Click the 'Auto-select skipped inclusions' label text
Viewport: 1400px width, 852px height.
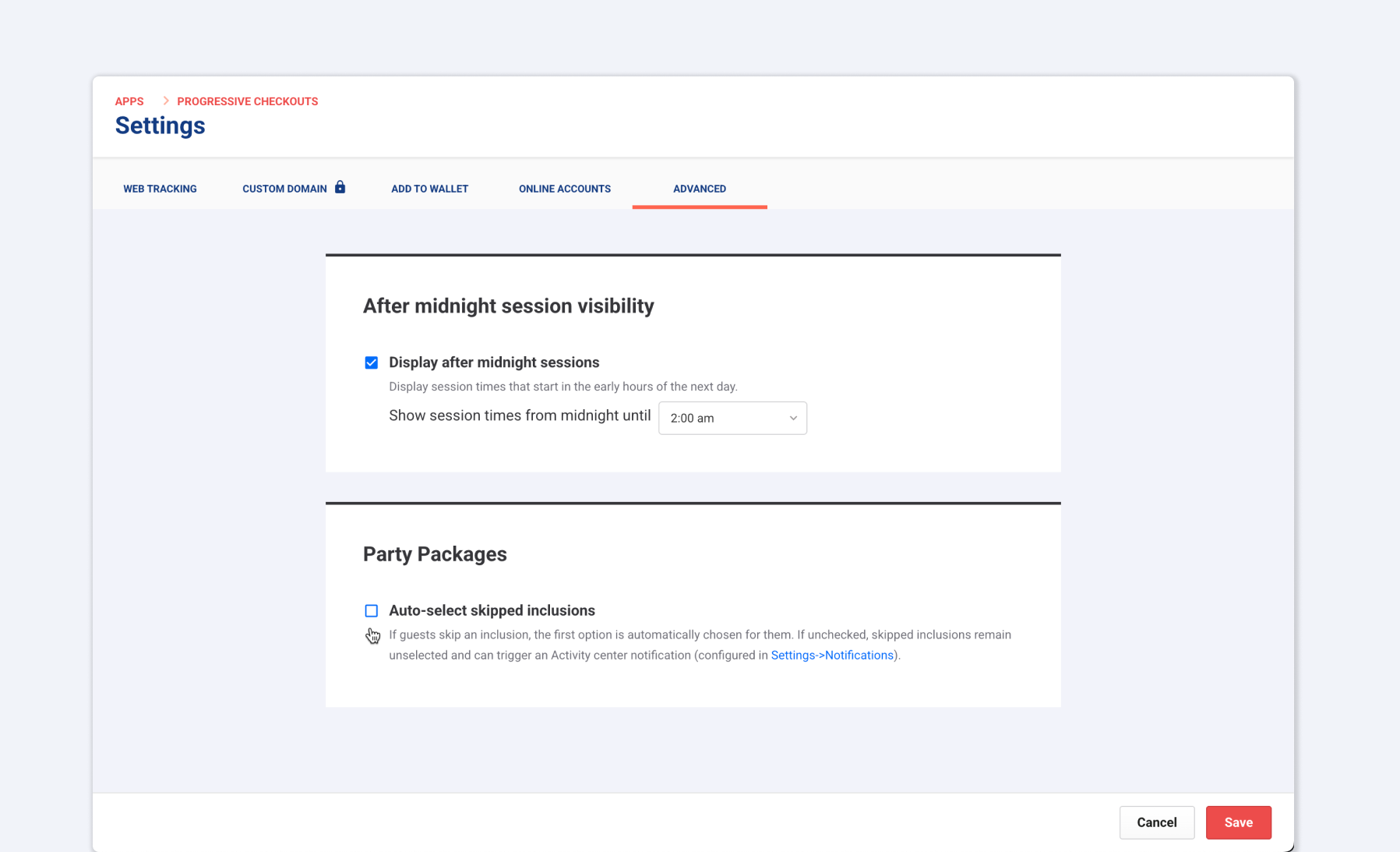pyautogui.click(x=492, y=610)
